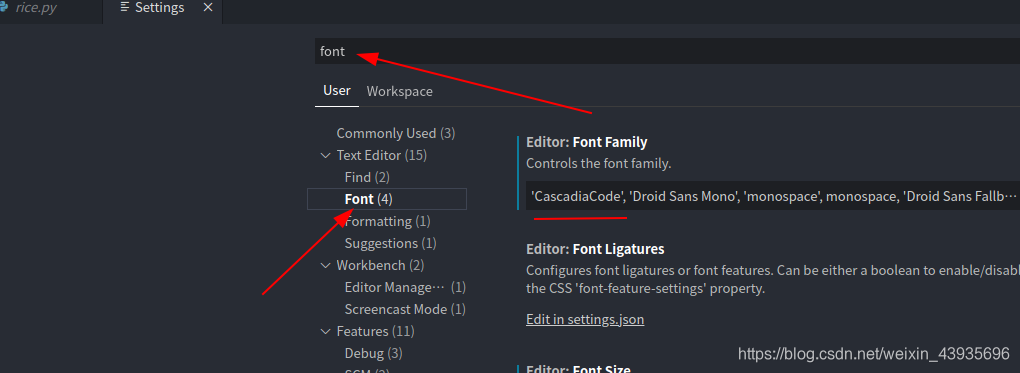Click 'Controls the font family.' description
1020x373 pixels.
coord(598,163)
